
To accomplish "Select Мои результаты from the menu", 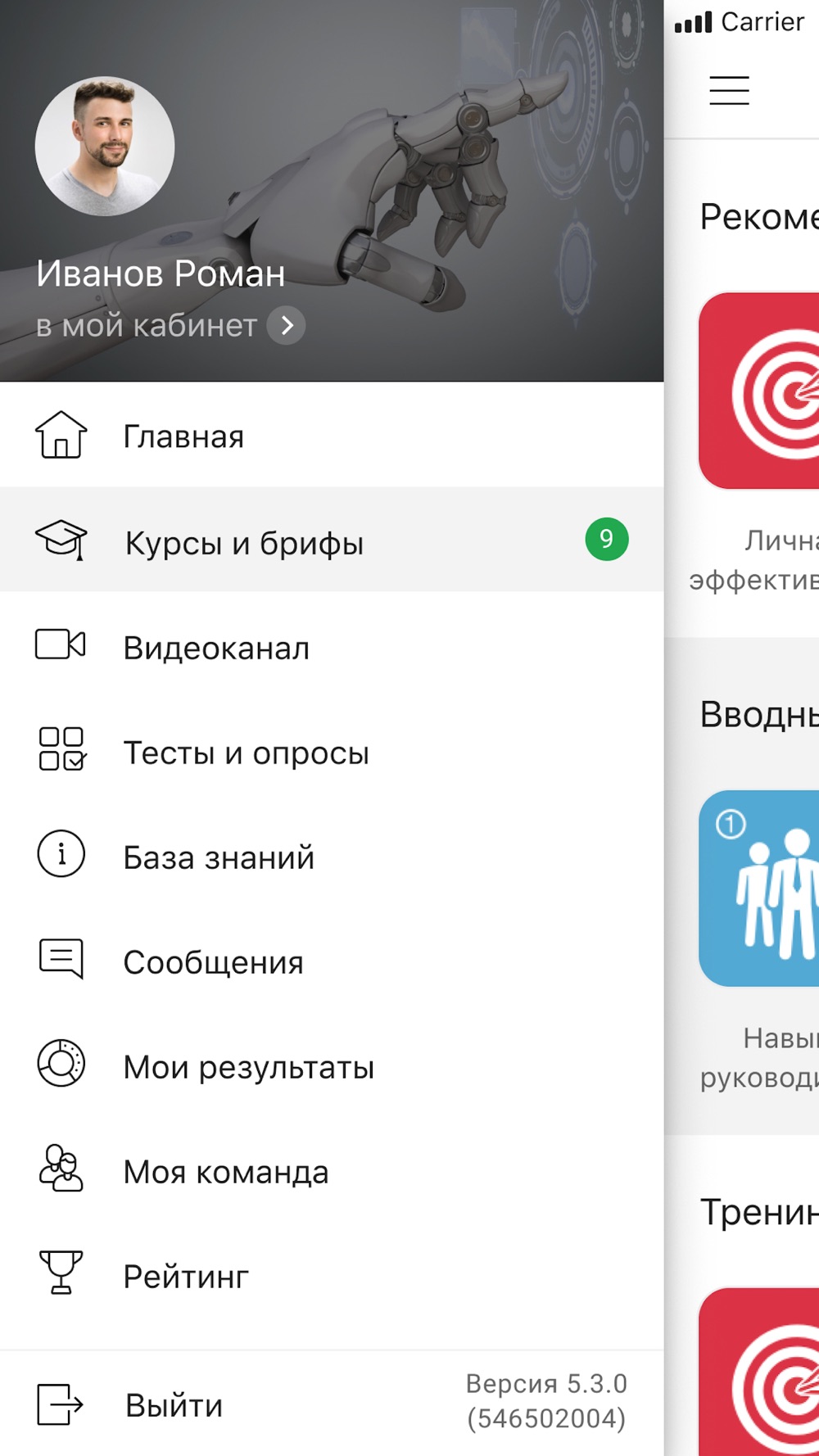I will (x=248, y=1068).
